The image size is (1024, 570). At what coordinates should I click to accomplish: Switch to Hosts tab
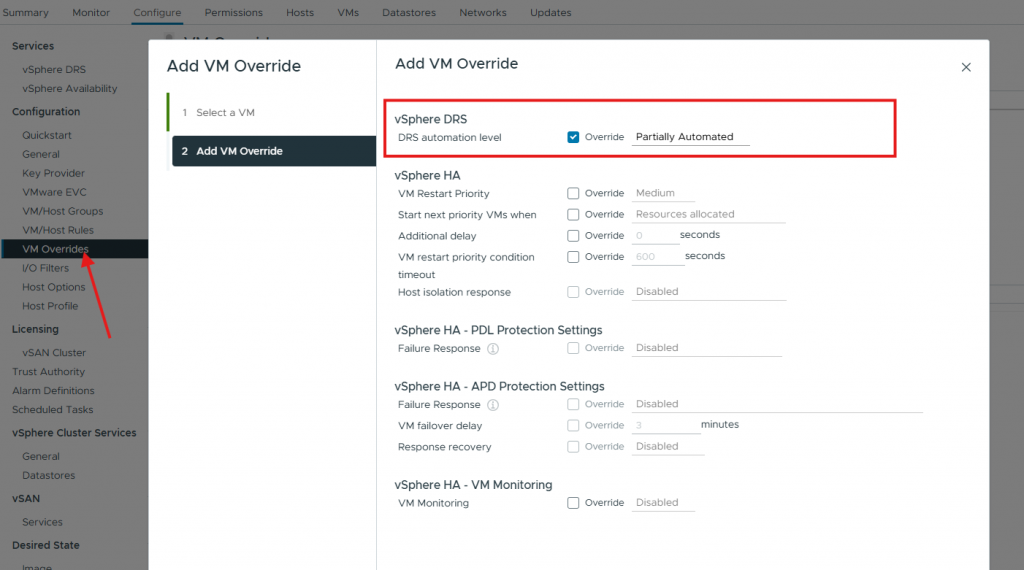(300, 12)
